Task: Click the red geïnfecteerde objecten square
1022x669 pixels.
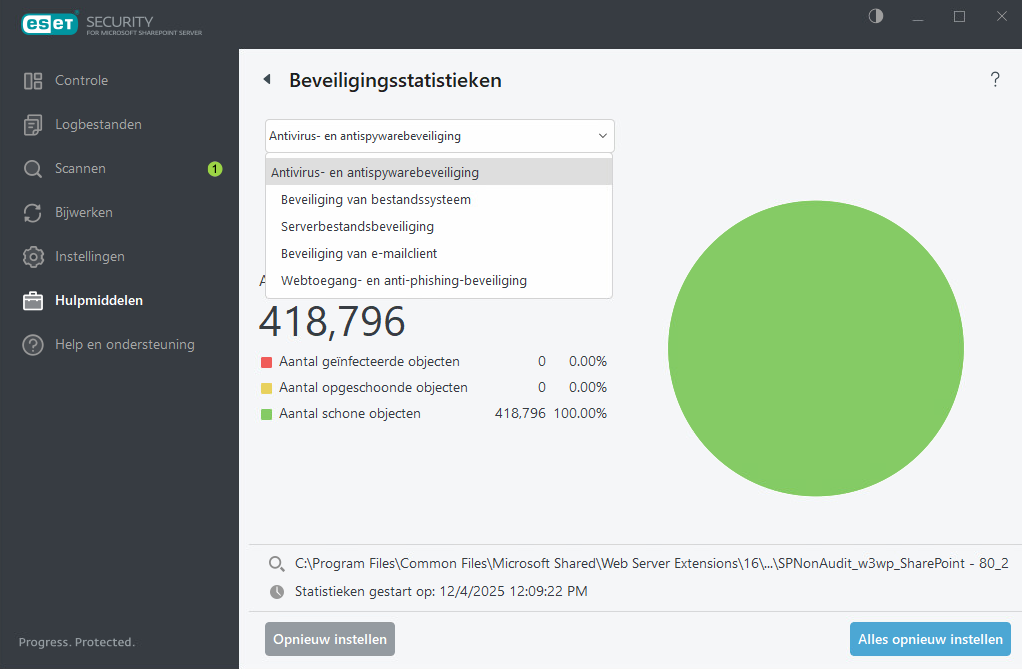Action: [x=267, y=361]
